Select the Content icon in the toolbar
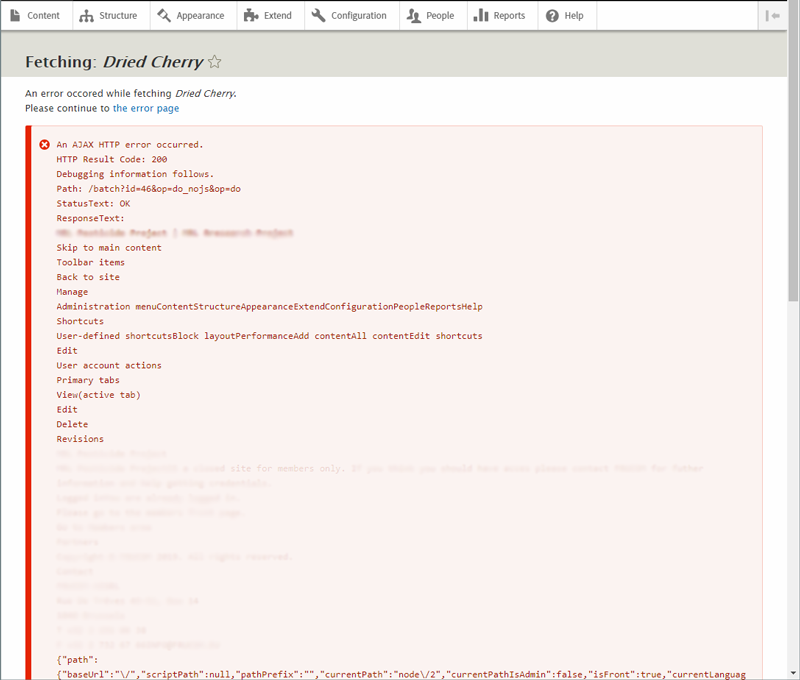 pyautogui.click(x=14, y=16)
